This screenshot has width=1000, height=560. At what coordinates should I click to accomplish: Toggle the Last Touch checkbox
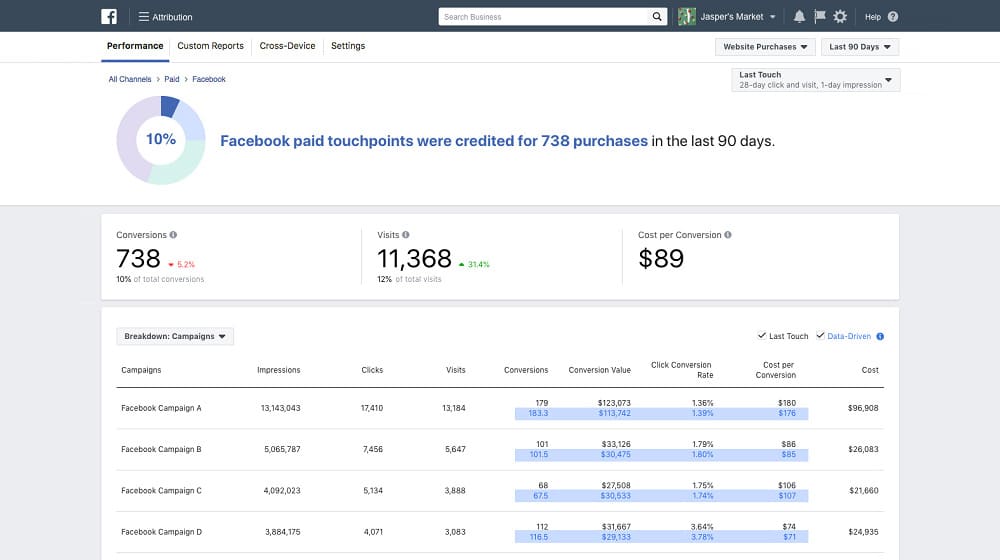[x=761, y=335]
